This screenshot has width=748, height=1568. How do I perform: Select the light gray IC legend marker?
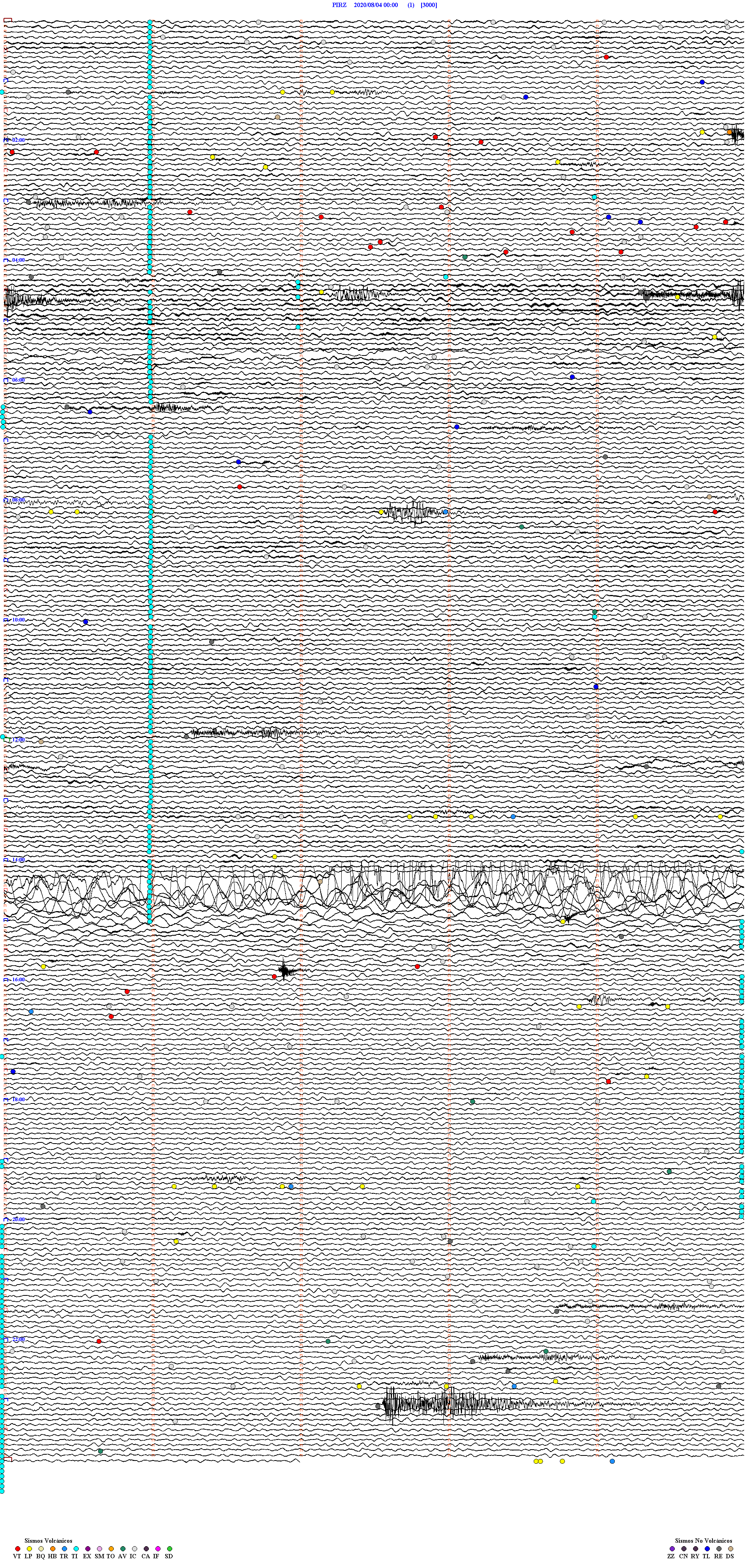[135, 1549]
